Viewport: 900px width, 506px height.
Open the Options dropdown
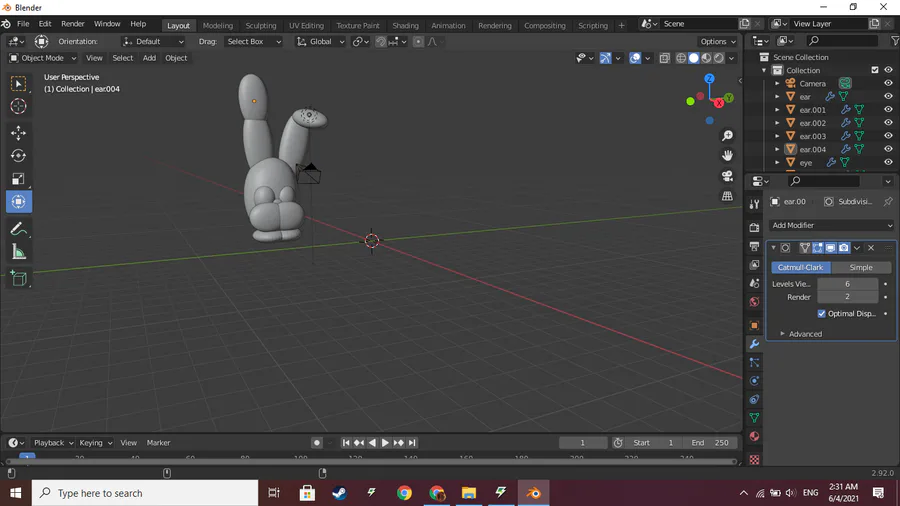(717, 41)
